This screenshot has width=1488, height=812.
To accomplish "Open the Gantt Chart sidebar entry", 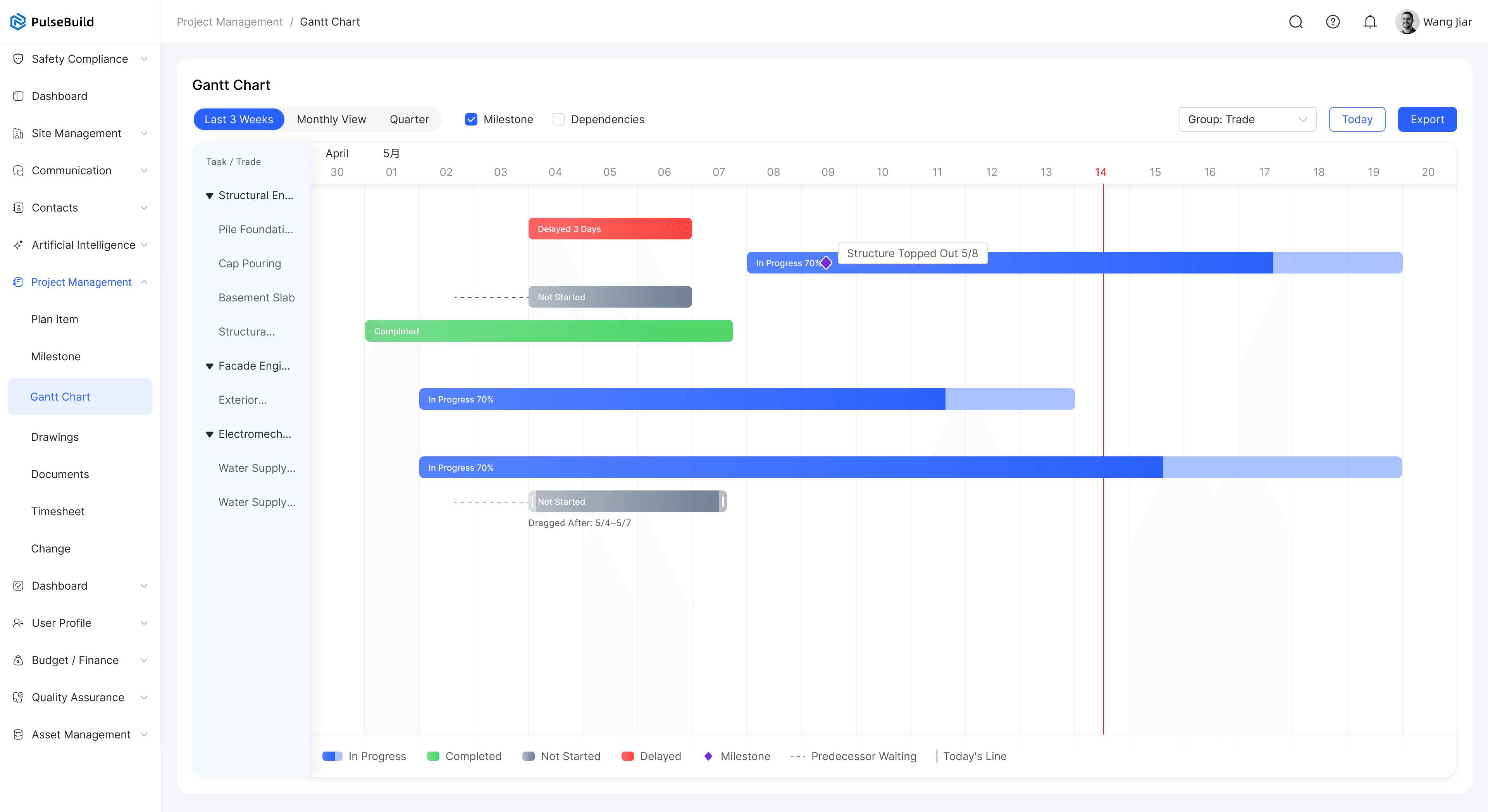I will click(x=80, y=397).
